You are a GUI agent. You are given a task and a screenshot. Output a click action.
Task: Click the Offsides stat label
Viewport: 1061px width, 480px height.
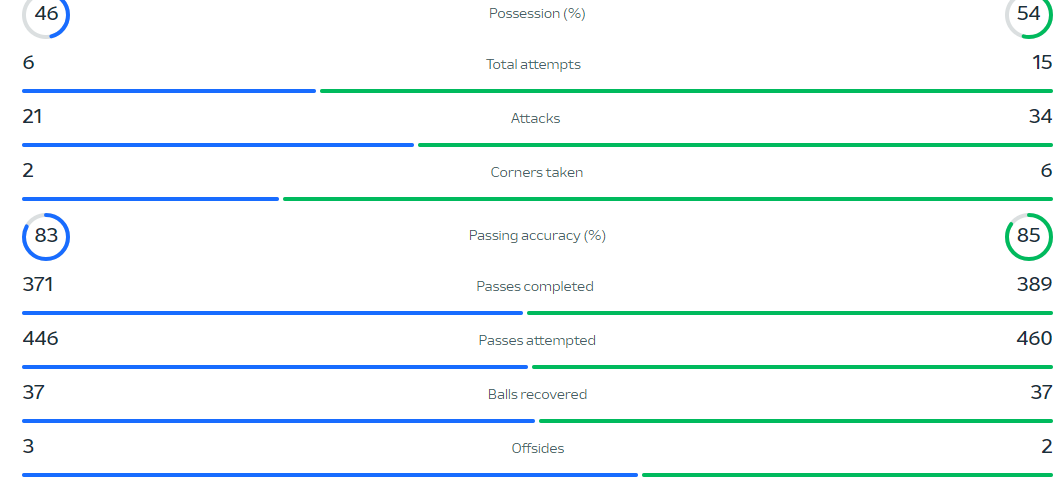click(x=538, y=448)
